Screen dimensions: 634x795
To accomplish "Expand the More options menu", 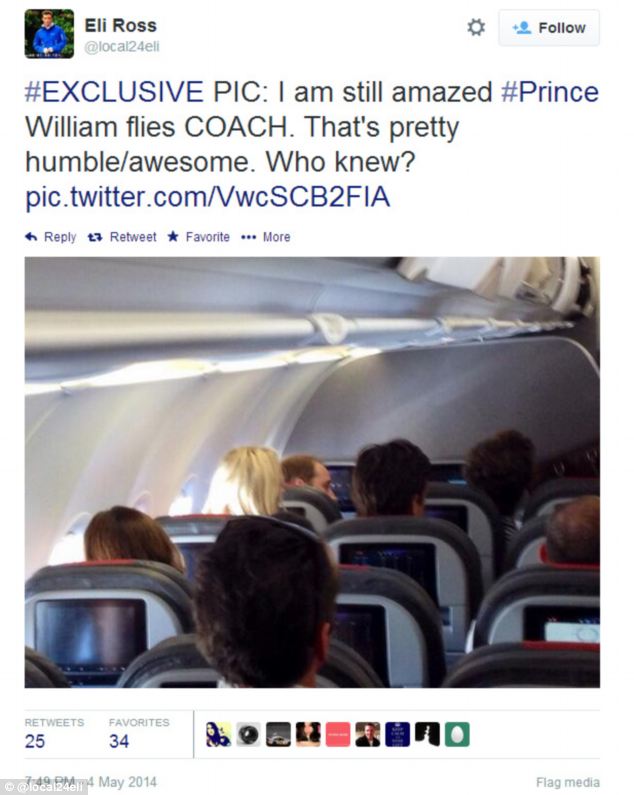I will click(x=266, y=237).
